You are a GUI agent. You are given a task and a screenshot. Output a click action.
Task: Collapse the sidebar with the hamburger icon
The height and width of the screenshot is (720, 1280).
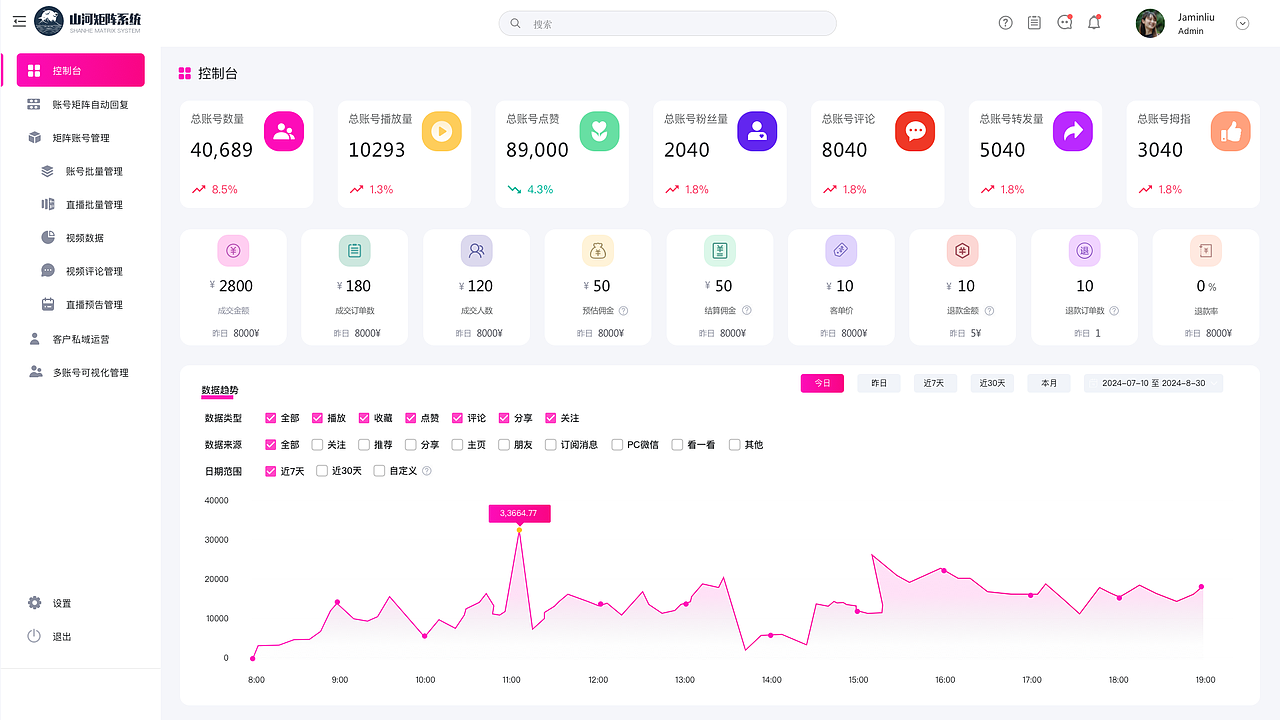(19, 21)
